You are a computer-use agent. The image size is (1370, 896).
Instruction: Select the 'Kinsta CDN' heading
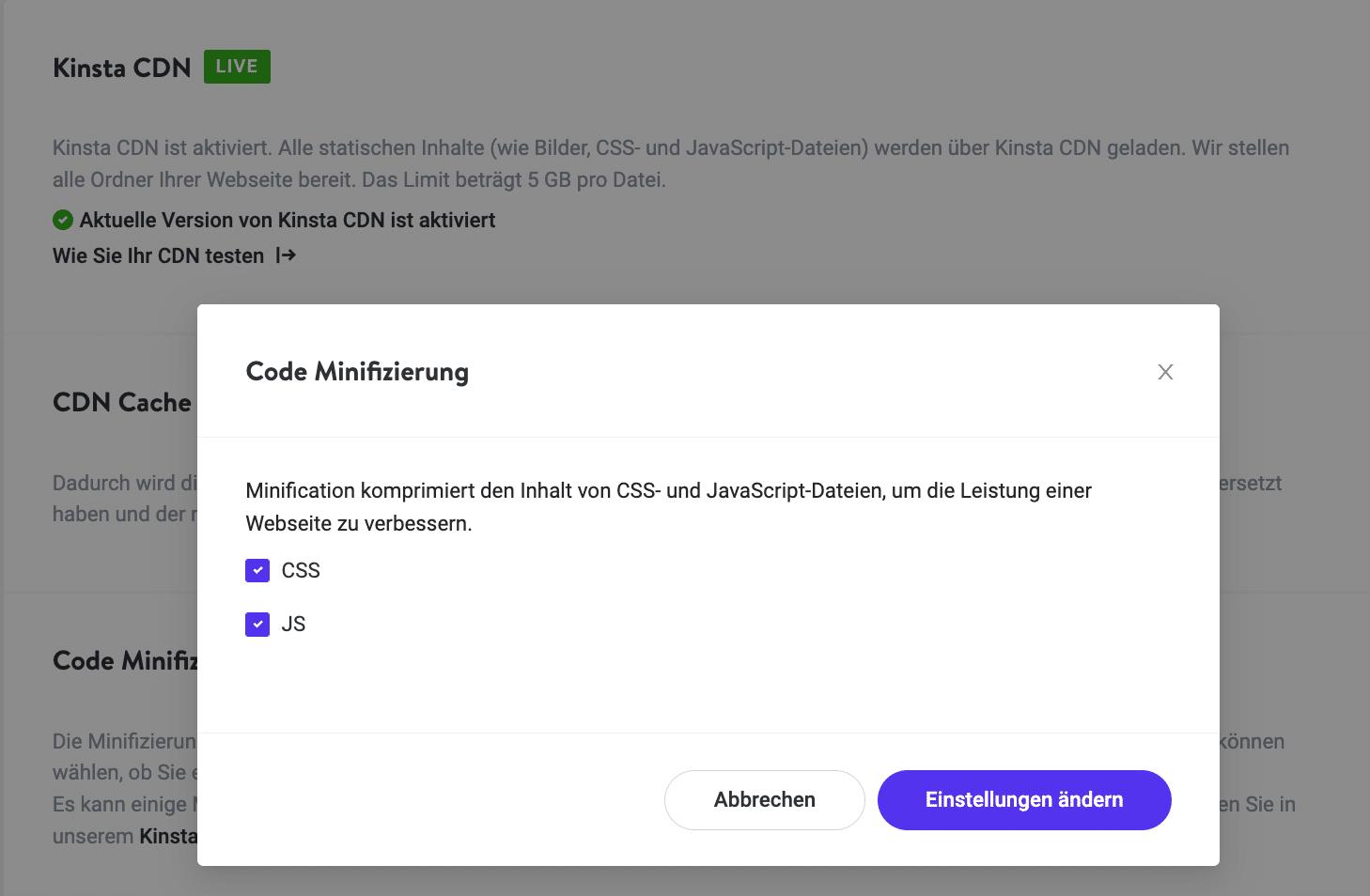pyautogui.click(x=121, y=67)
